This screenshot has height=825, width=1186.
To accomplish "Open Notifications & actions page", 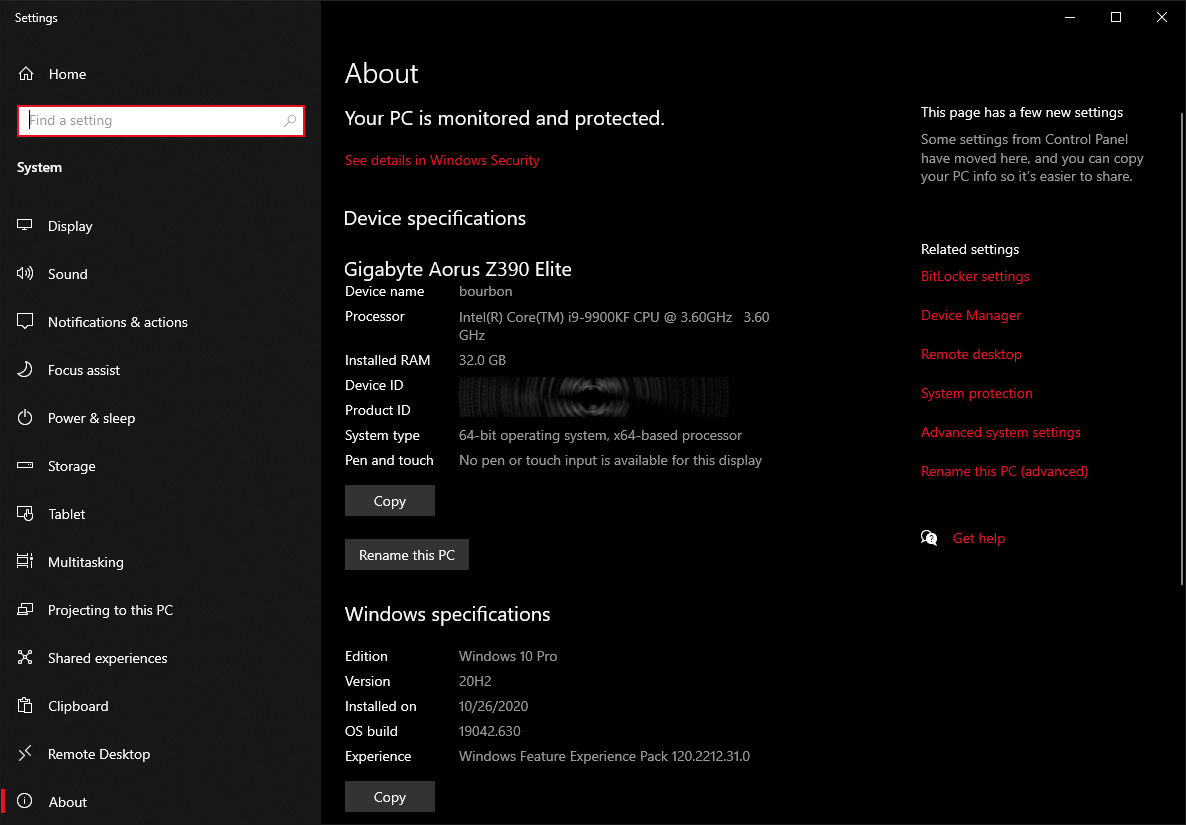I will (160, 322).
